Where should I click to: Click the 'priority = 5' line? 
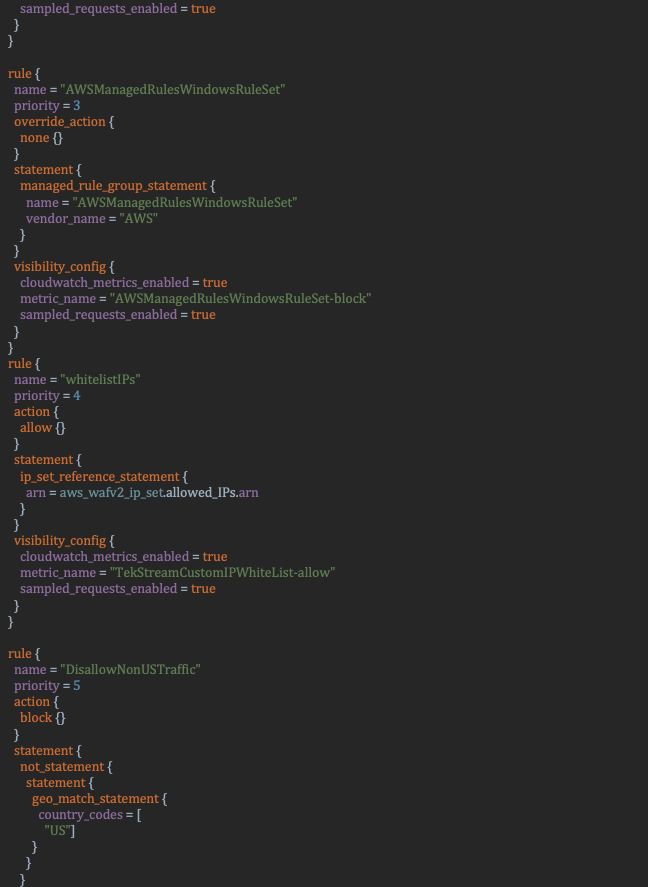[x=47, y=686]
